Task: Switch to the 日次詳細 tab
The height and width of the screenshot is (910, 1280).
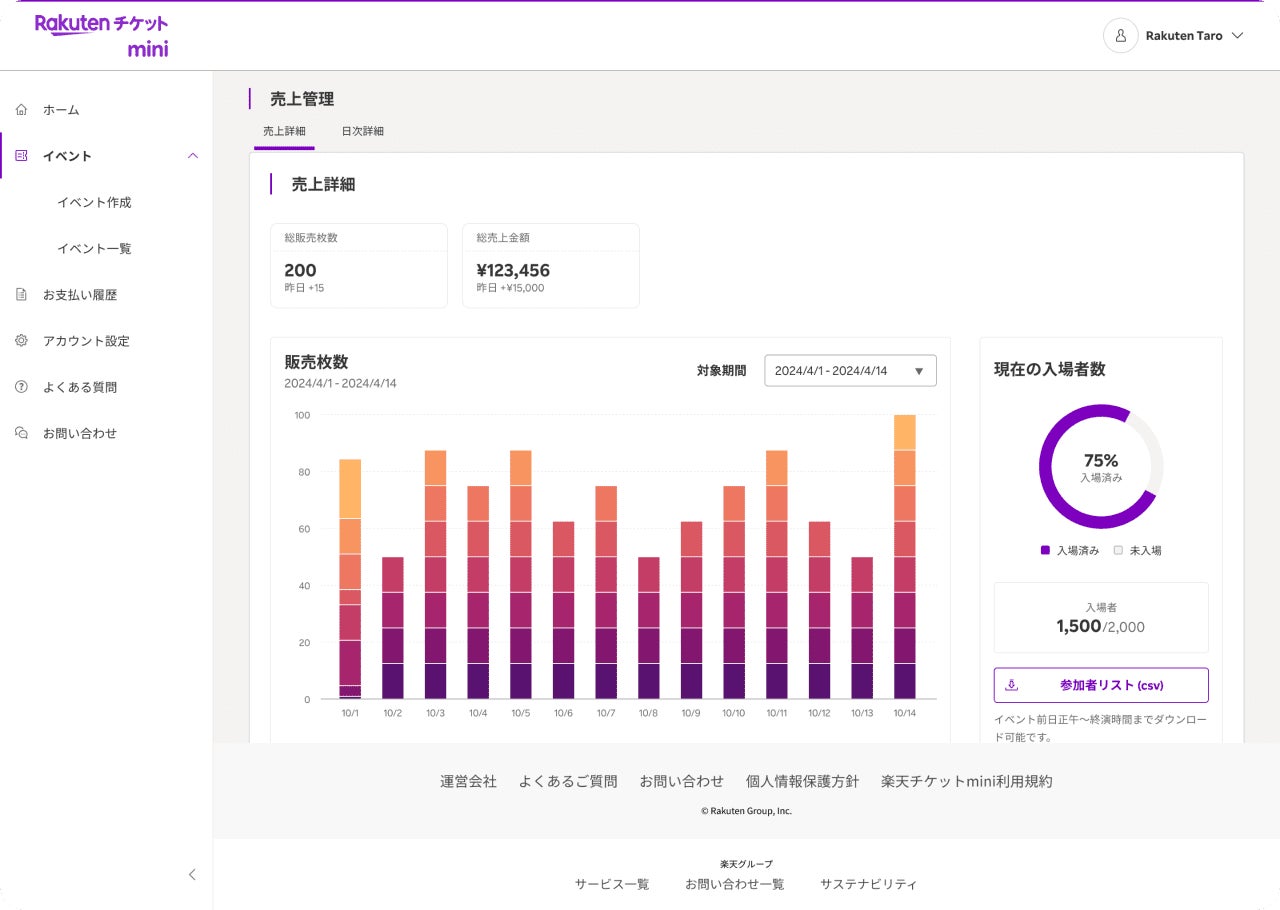Action: tap(362, 131)
